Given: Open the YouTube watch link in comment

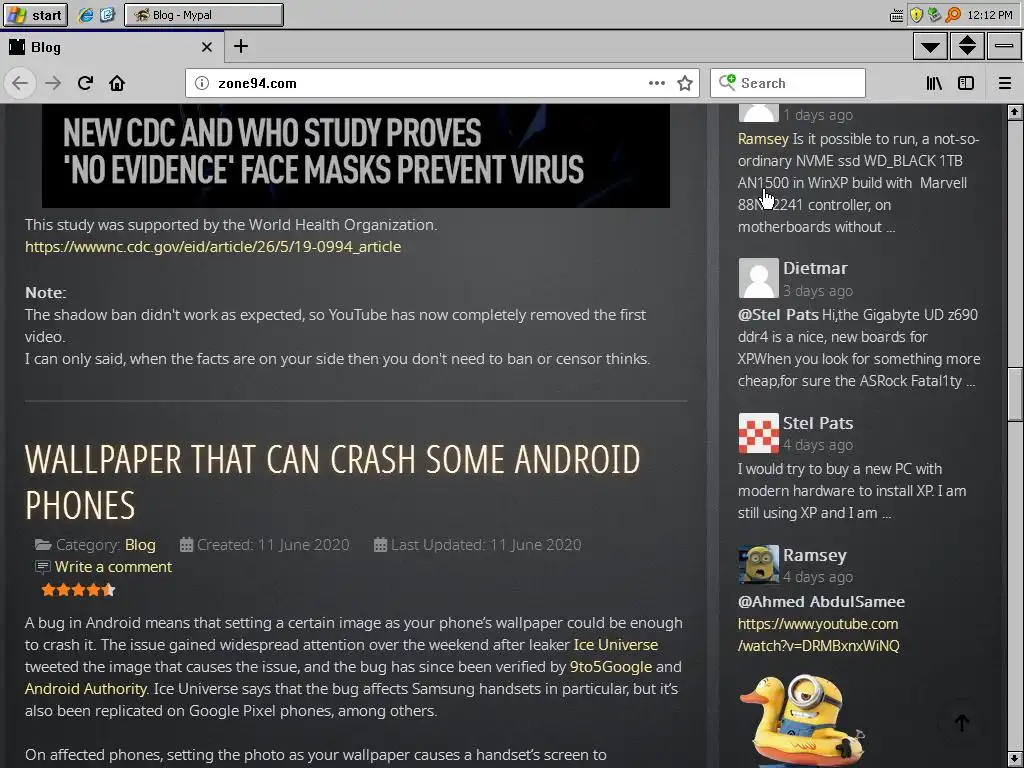Looking at the screenshot, I should coord(818,635).
